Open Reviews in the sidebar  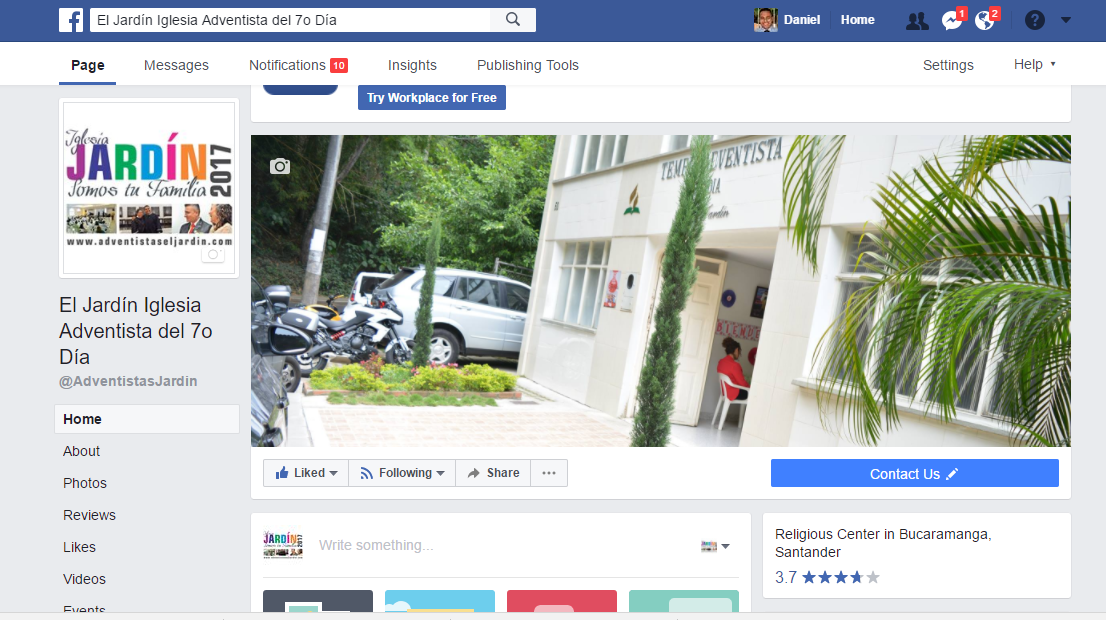pos(89,515)
